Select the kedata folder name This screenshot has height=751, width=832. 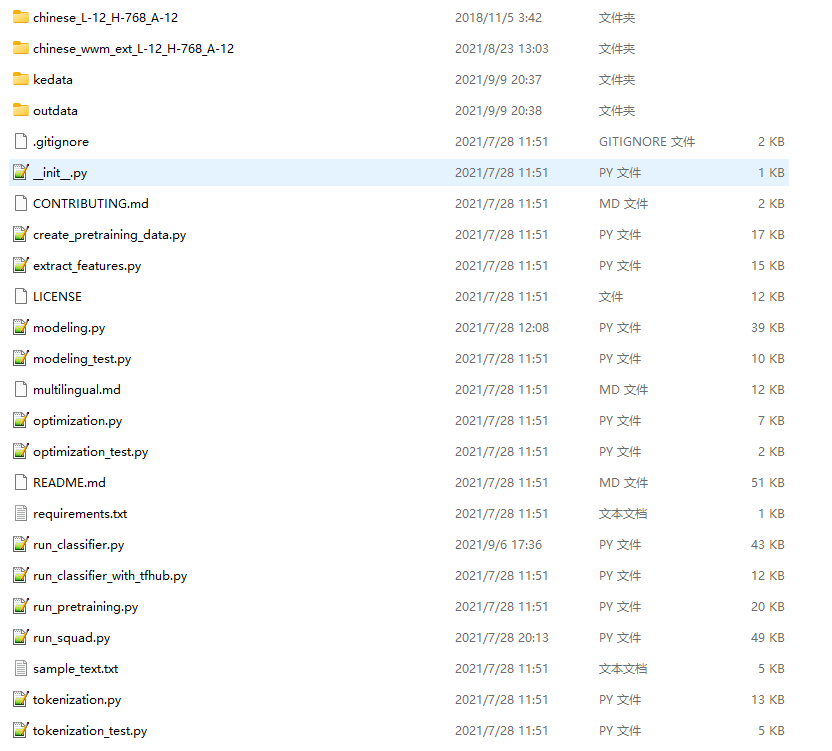pos(53,80)
